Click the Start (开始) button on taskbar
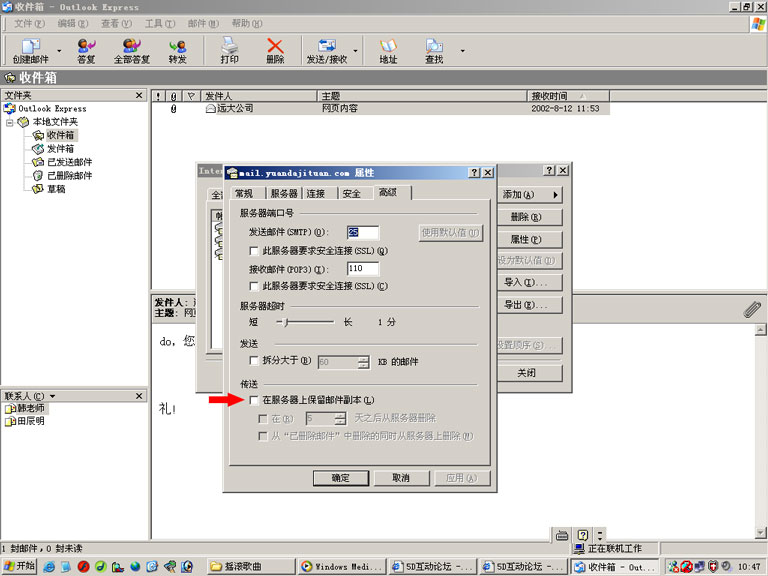The height and width of the screenshot is (576, 768). pyautogui.click(x=19, y=566)
